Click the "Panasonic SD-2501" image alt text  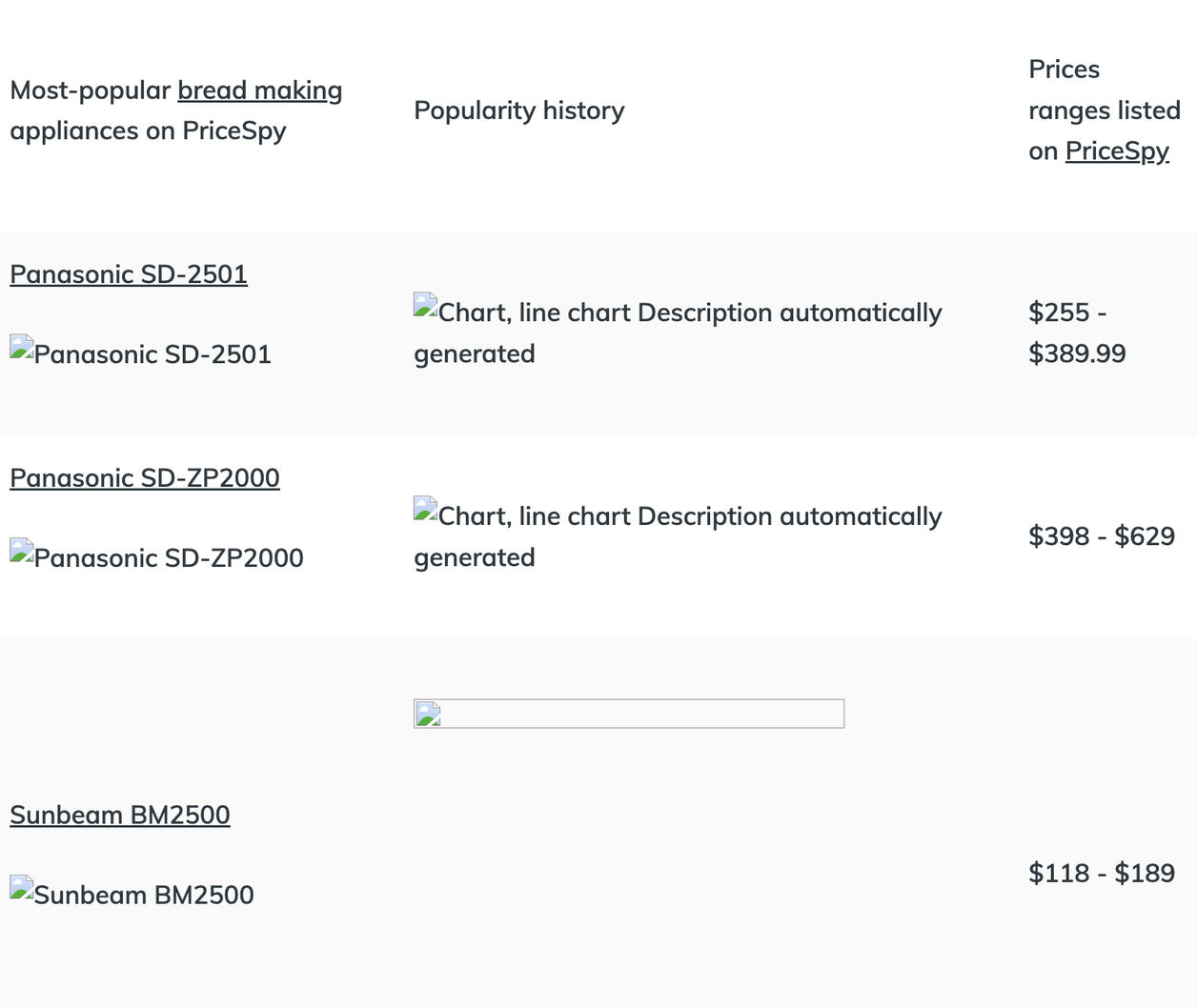(153, 354)
